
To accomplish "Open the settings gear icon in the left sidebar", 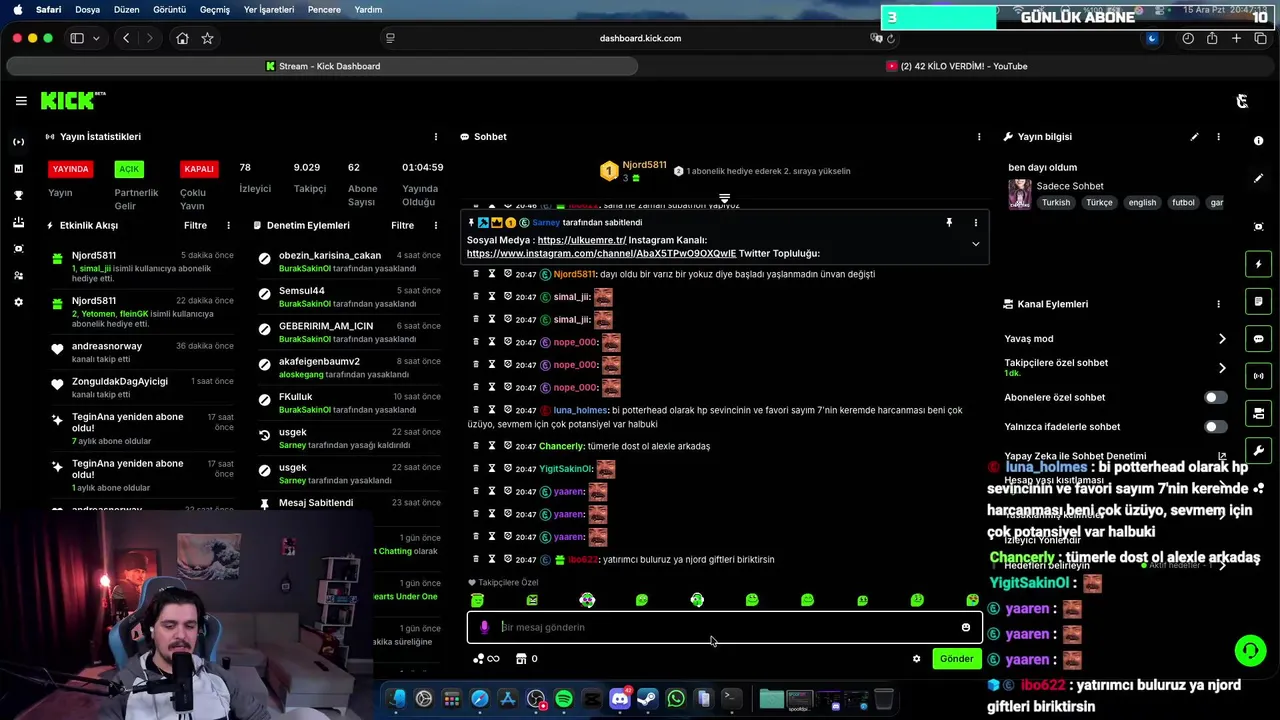I will pos(18,302).
